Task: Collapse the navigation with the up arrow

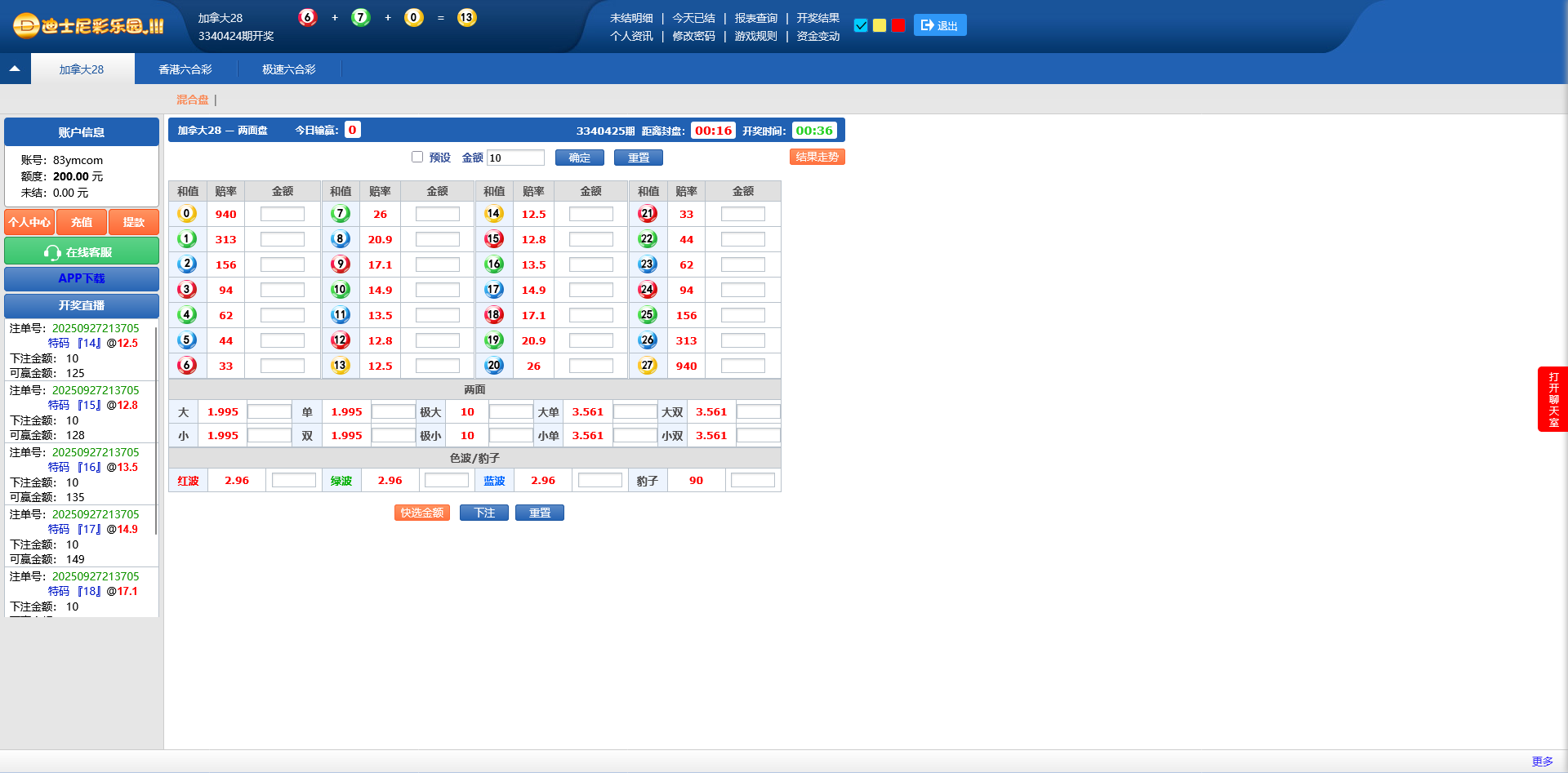Action: 15,69
